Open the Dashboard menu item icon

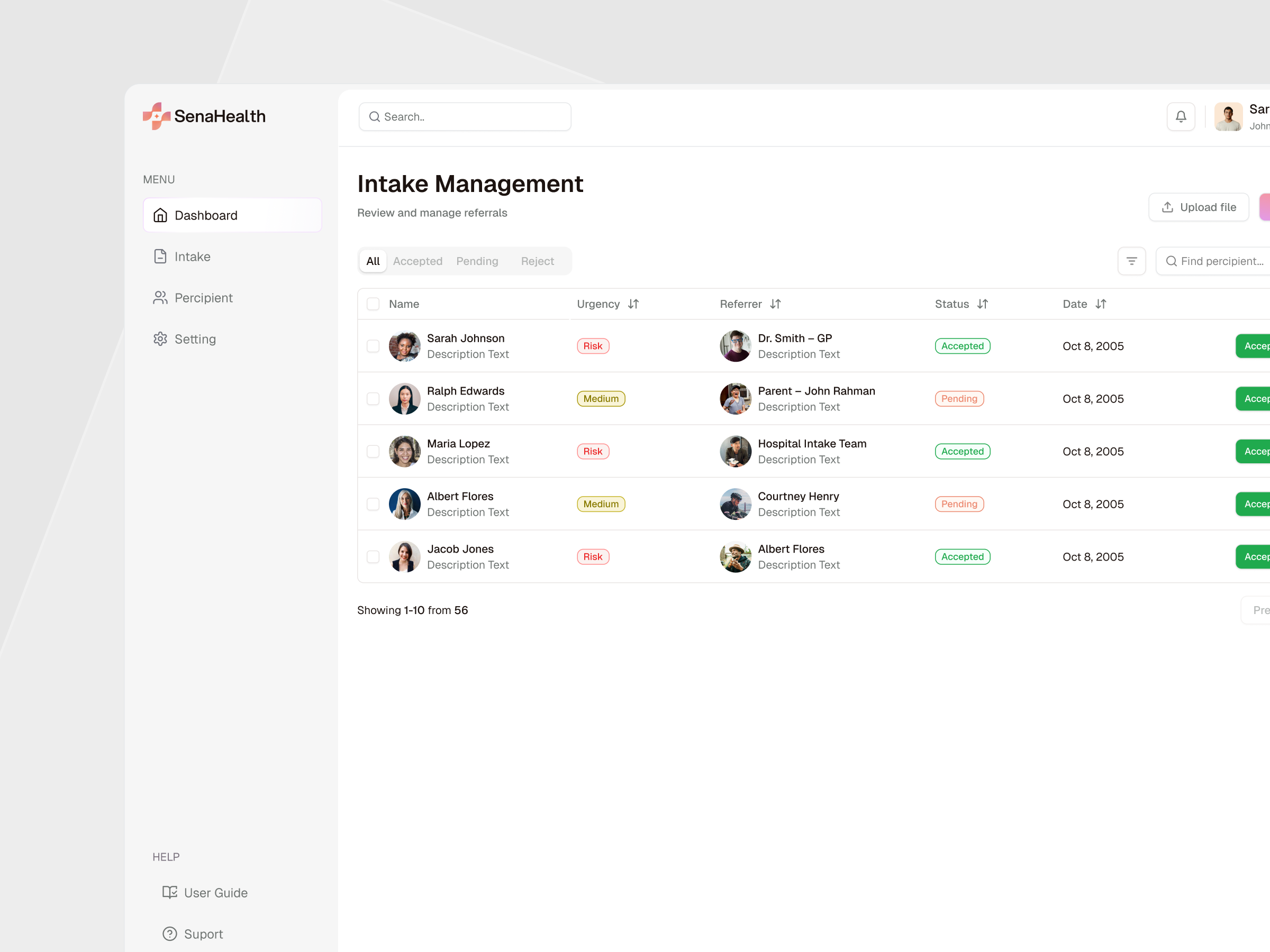click(161, 215)
